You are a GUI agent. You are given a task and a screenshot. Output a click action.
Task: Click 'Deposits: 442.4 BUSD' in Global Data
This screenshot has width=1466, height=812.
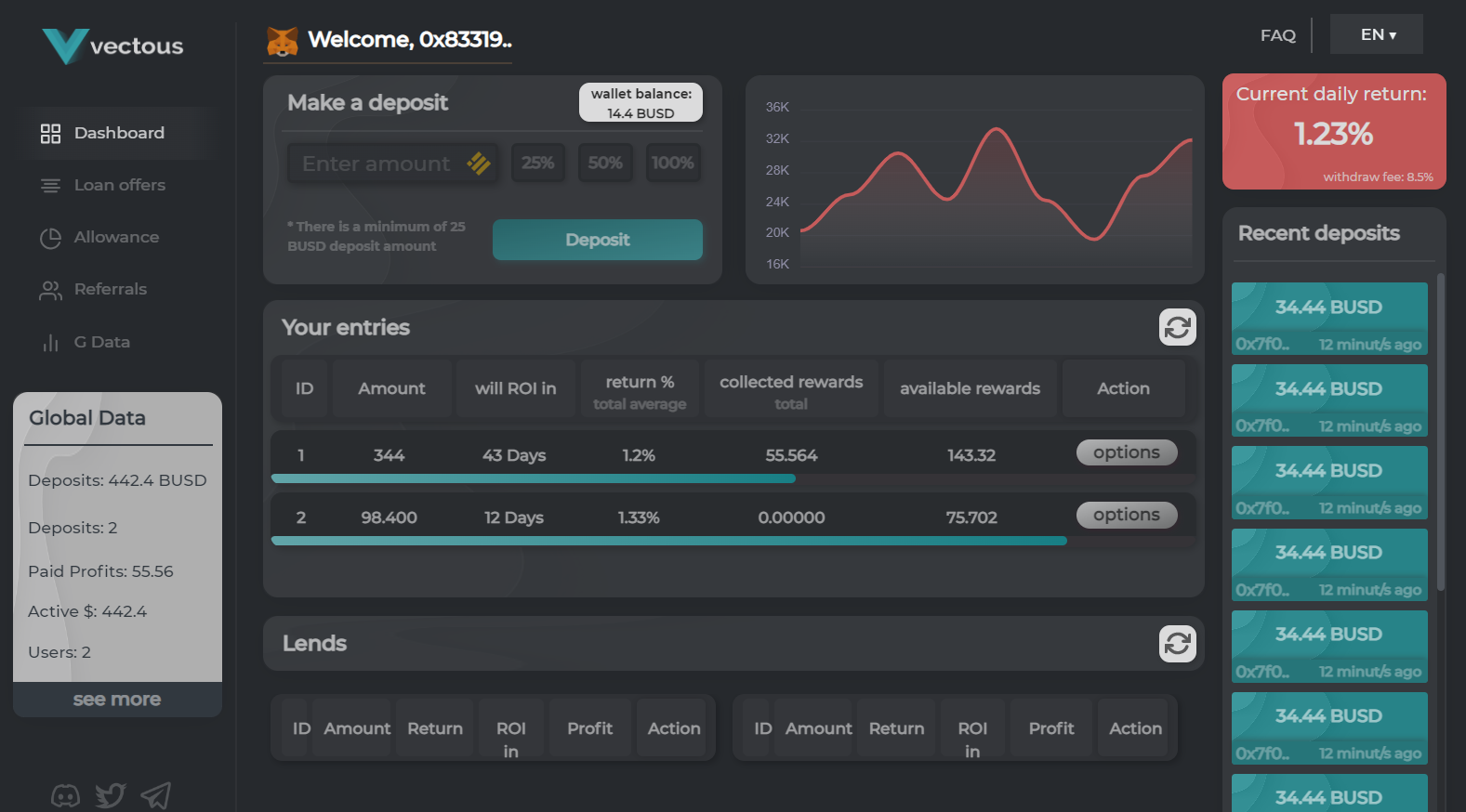(117, 480)
